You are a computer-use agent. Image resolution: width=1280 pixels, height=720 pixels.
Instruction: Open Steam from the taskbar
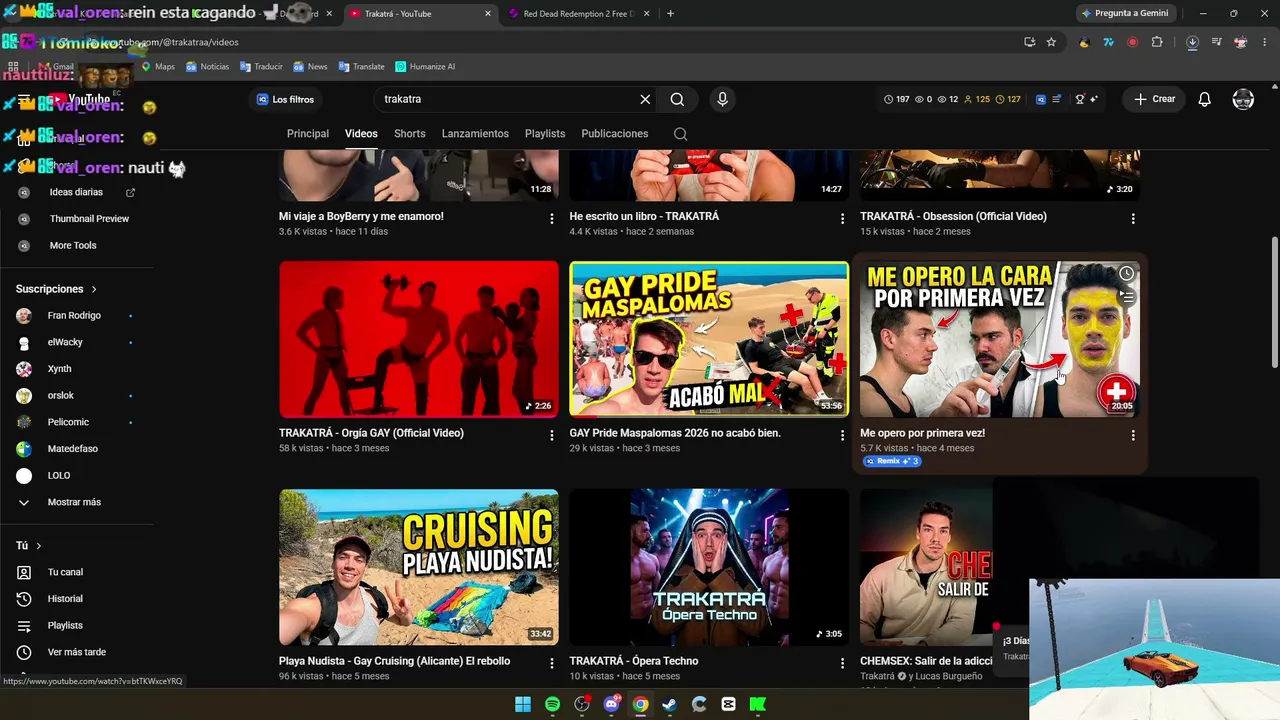[x=670, y=704]
